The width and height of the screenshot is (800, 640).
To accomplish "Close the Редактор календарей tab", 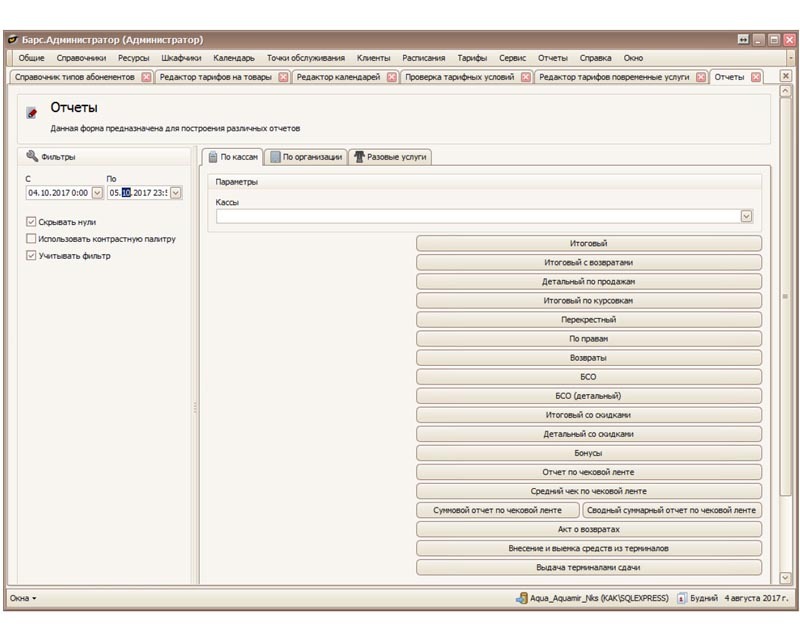I will coord(392,77).
